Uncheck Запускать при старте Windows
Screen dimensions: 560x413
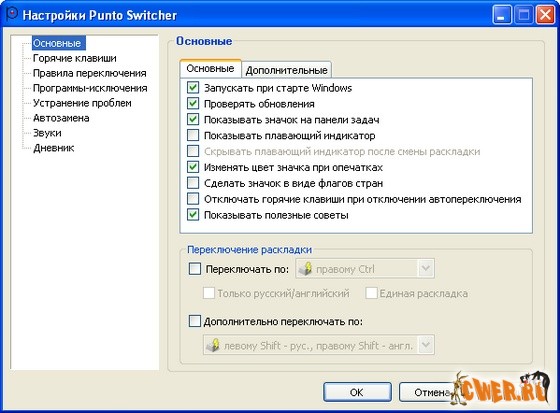point(193,88)
